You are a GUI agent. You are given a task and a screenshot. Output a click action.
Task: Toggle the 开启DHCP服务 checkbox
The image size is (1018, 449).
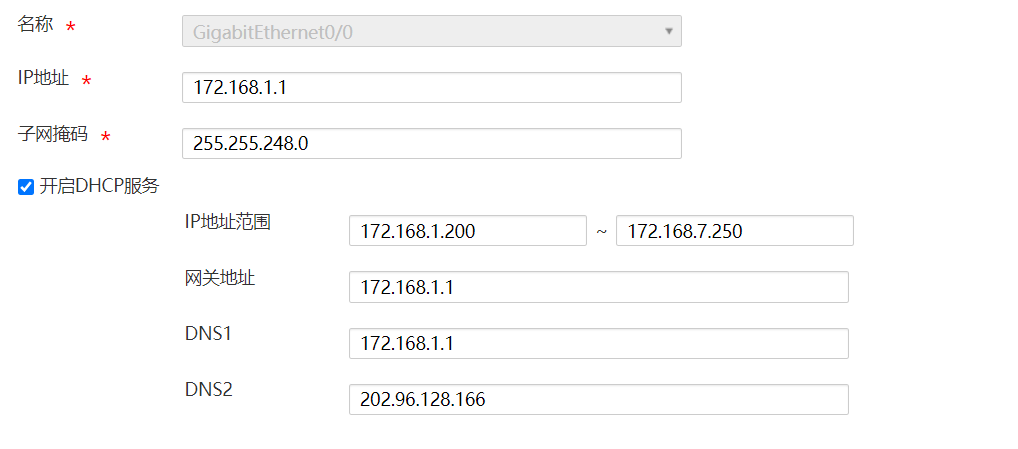point(26,187)
